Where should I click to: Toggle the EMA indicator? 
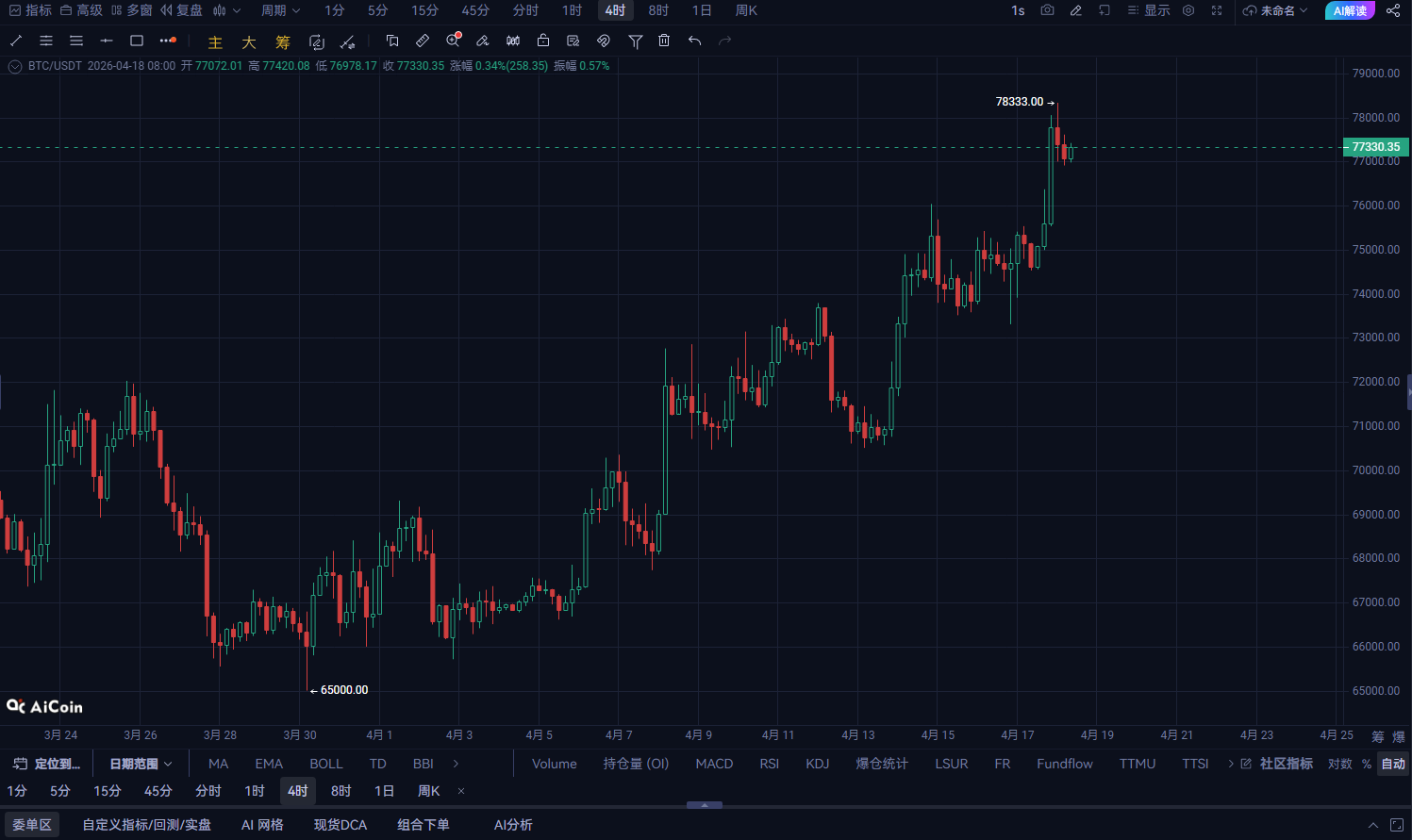(x=269, y=764)
